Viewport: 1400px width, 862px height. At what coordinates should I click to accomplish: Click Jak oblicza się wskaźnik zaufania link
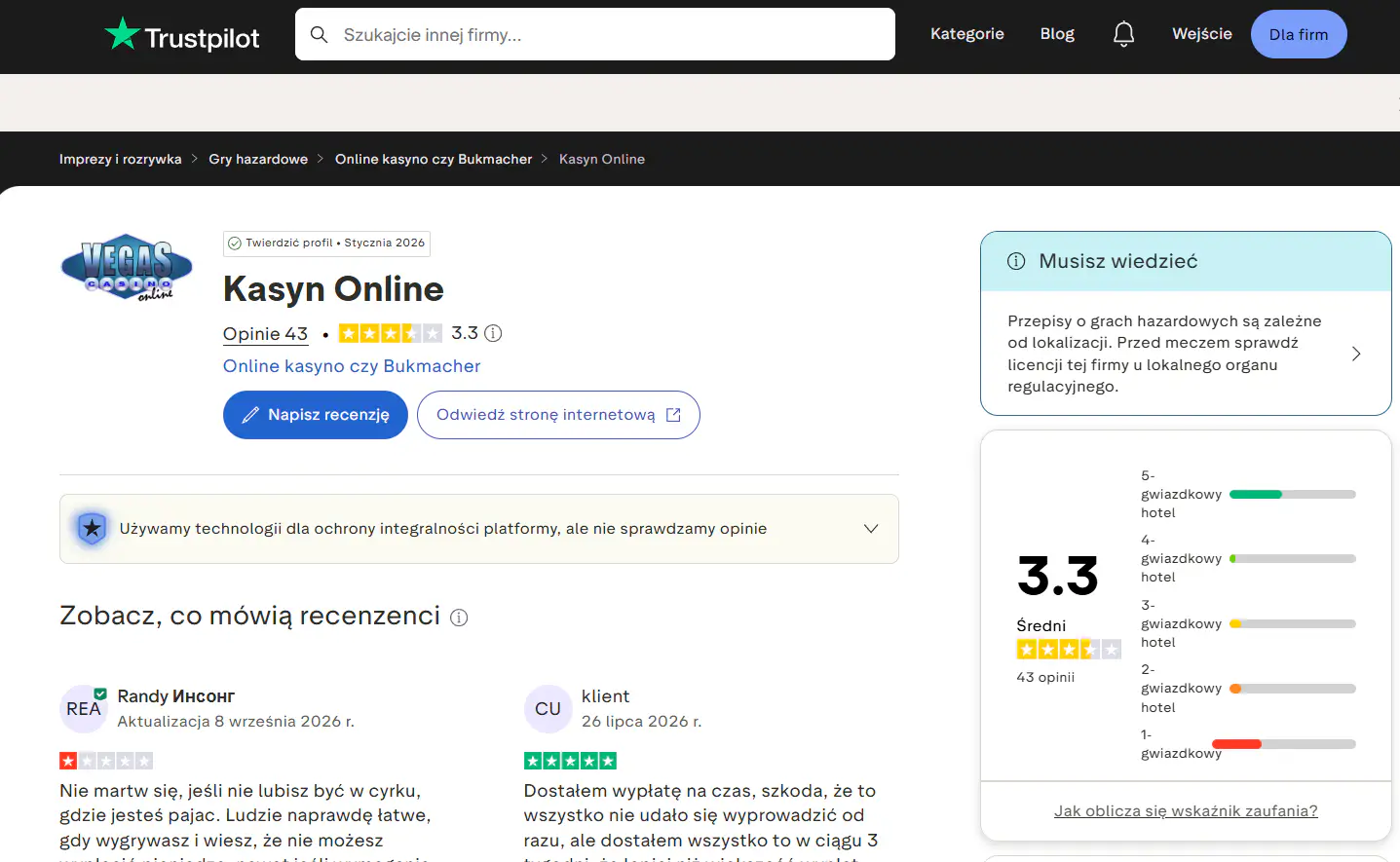coord(1186,811)
